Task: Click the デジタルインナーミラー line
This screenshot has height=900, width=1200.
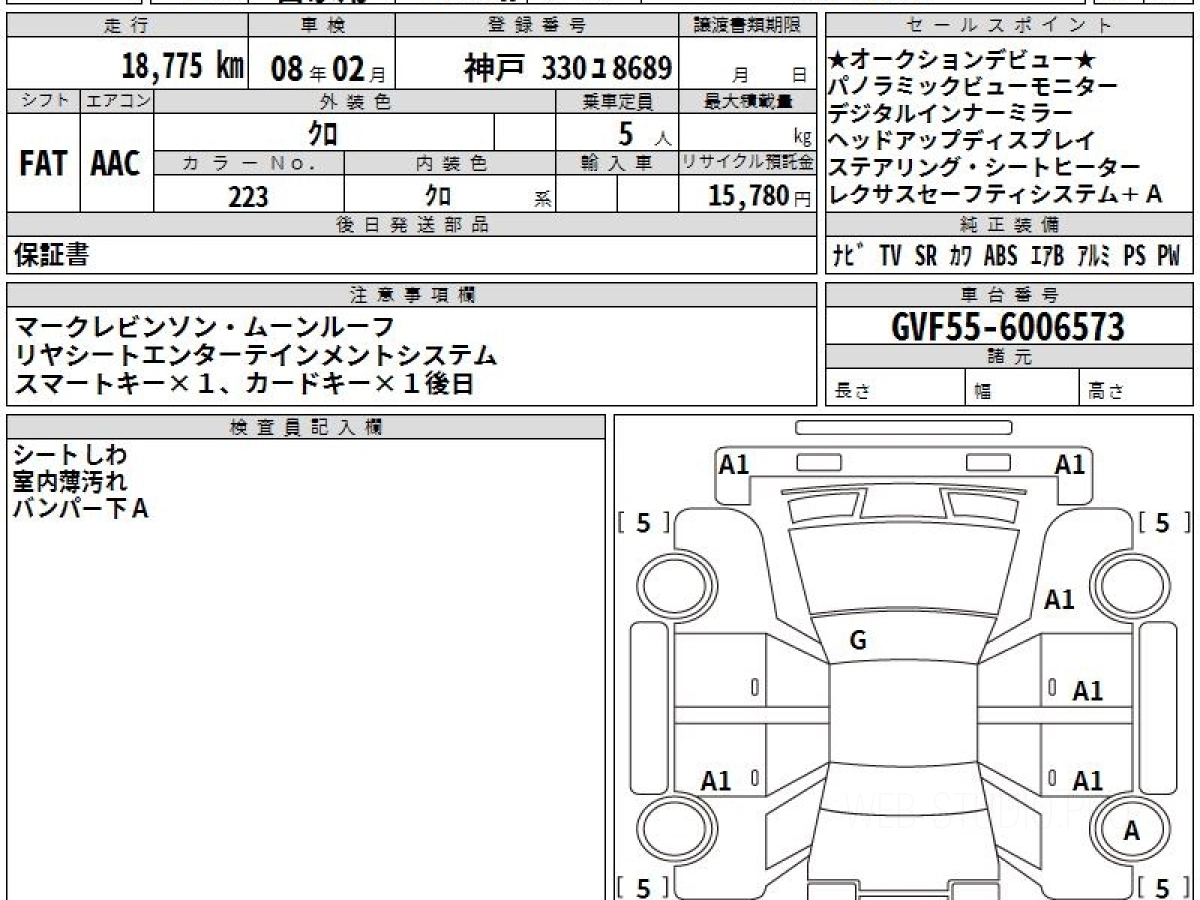Action: click(951, 114)
